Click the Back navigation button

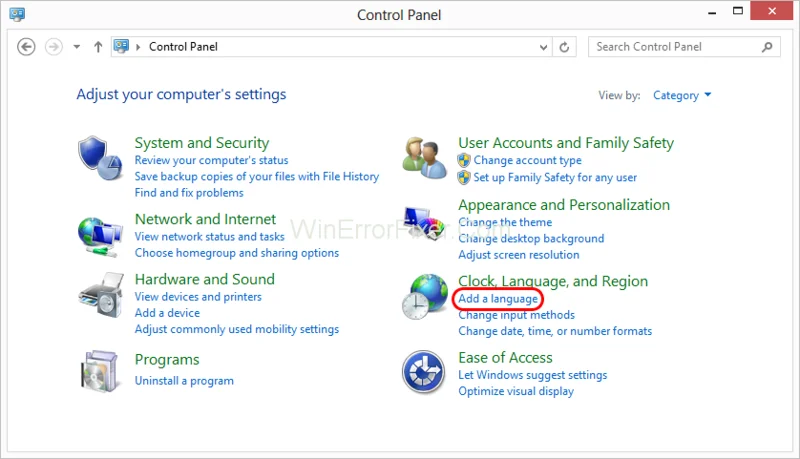tap(27, 47)
